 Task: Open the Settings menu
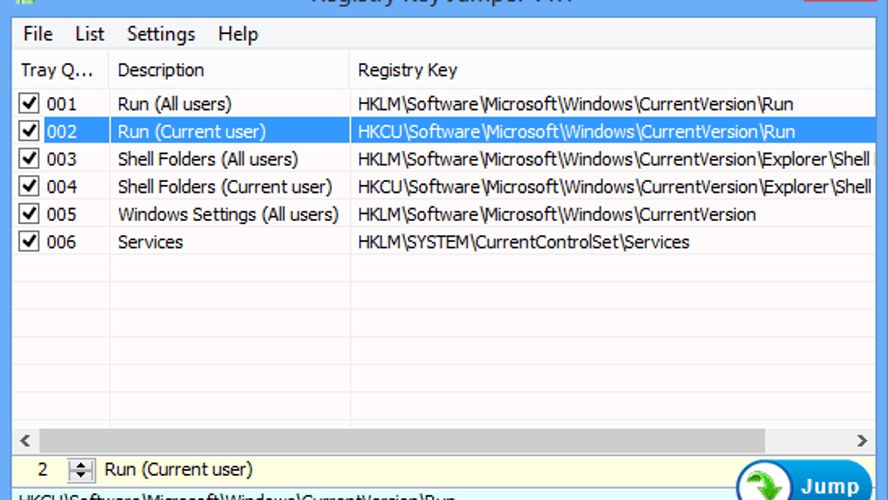(x=160, y=34)
